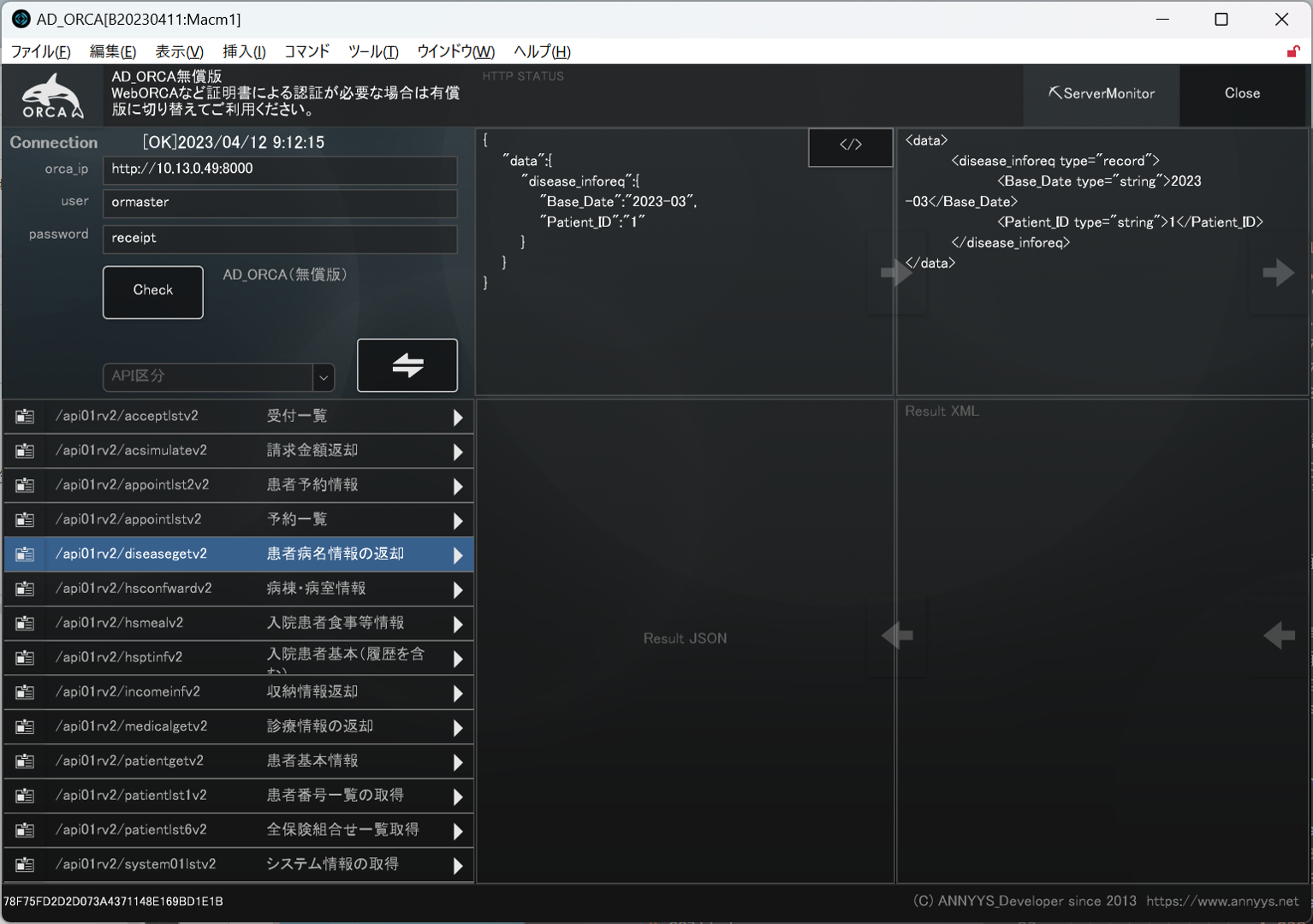Click the hash code in status bar
The image size is (1313, 924).
tap(113, 901)
